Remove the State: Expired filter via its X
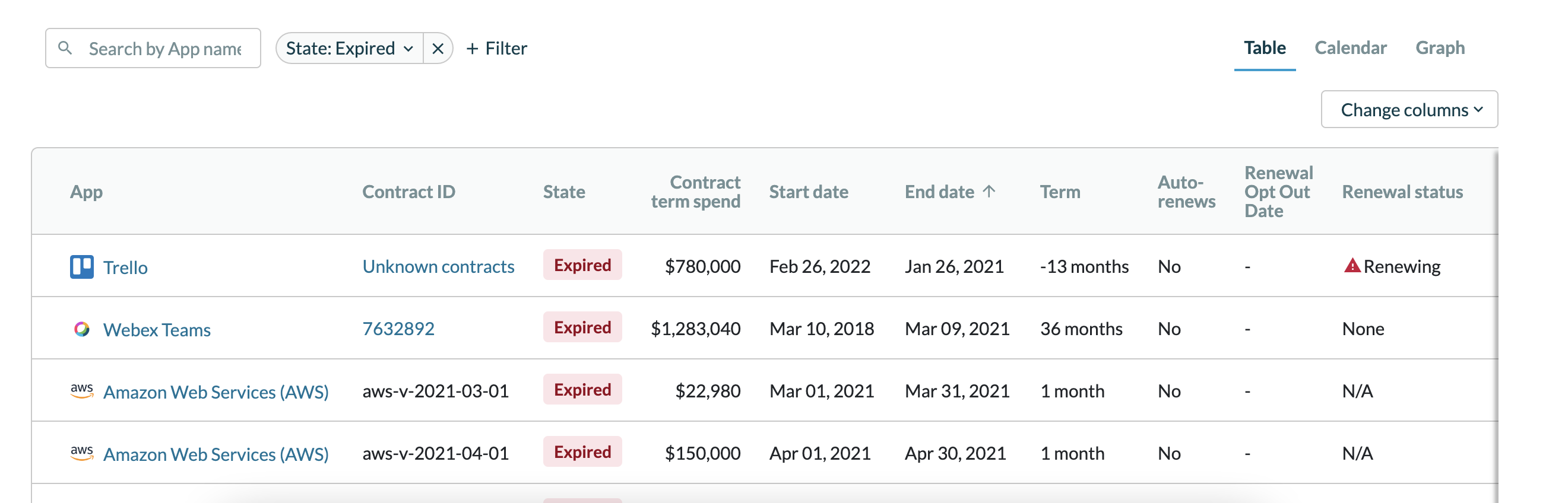 (x=438, y=48)
